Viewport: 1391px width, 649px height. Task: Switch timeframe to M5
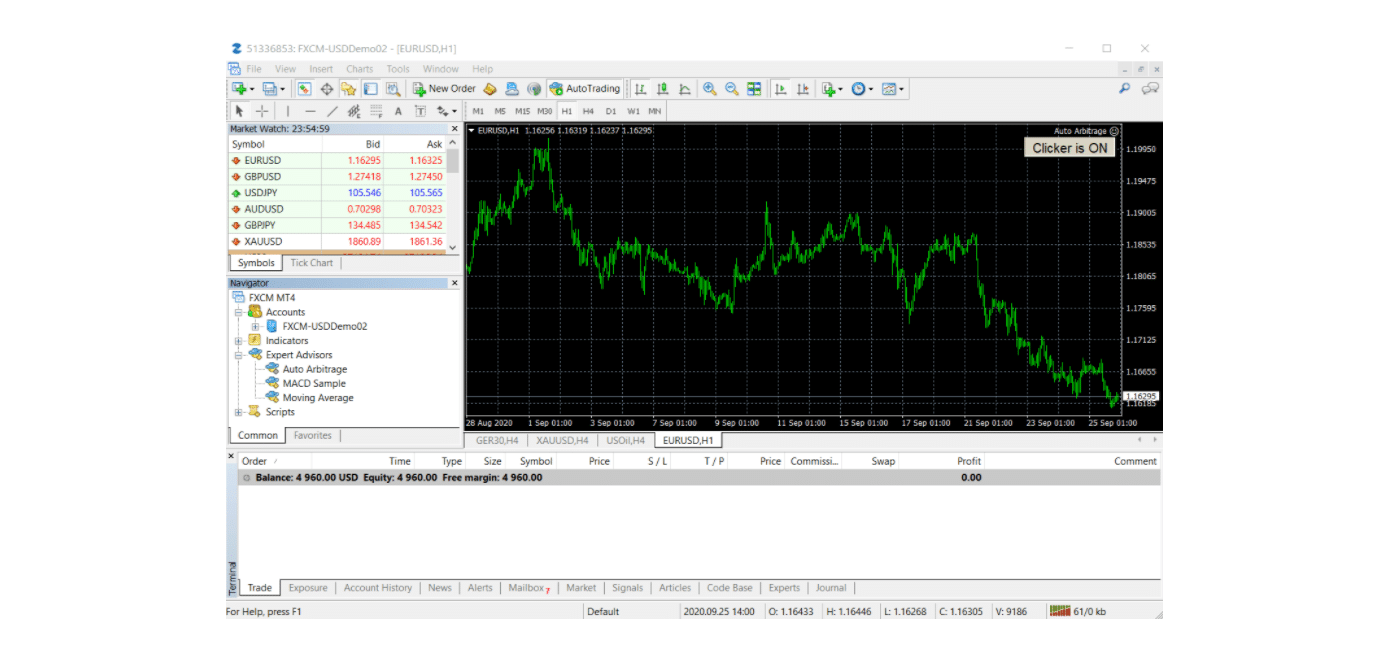tap(500, 111)
